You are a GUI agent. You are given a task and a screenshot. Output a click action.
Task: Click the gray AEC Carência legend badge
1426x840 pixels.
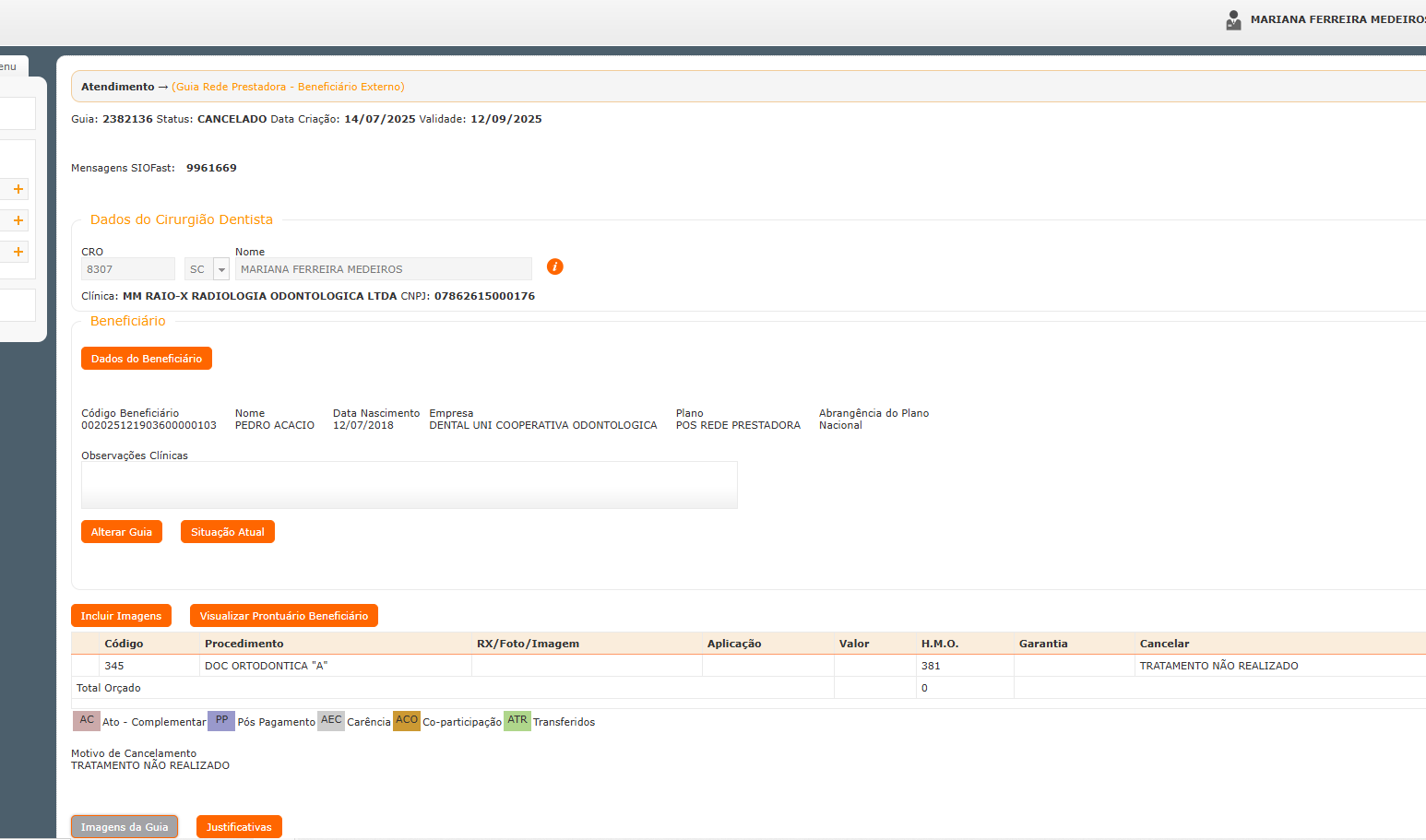331,720
